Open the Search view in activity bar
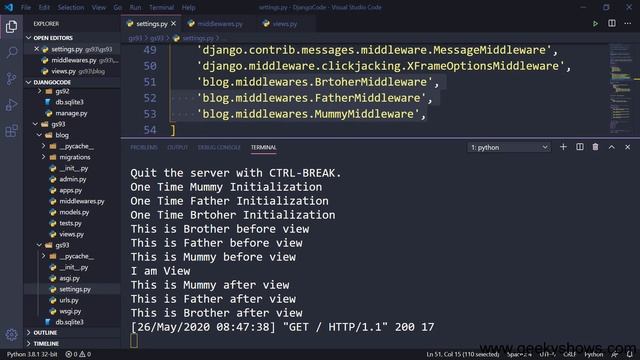 click(11, 52)
